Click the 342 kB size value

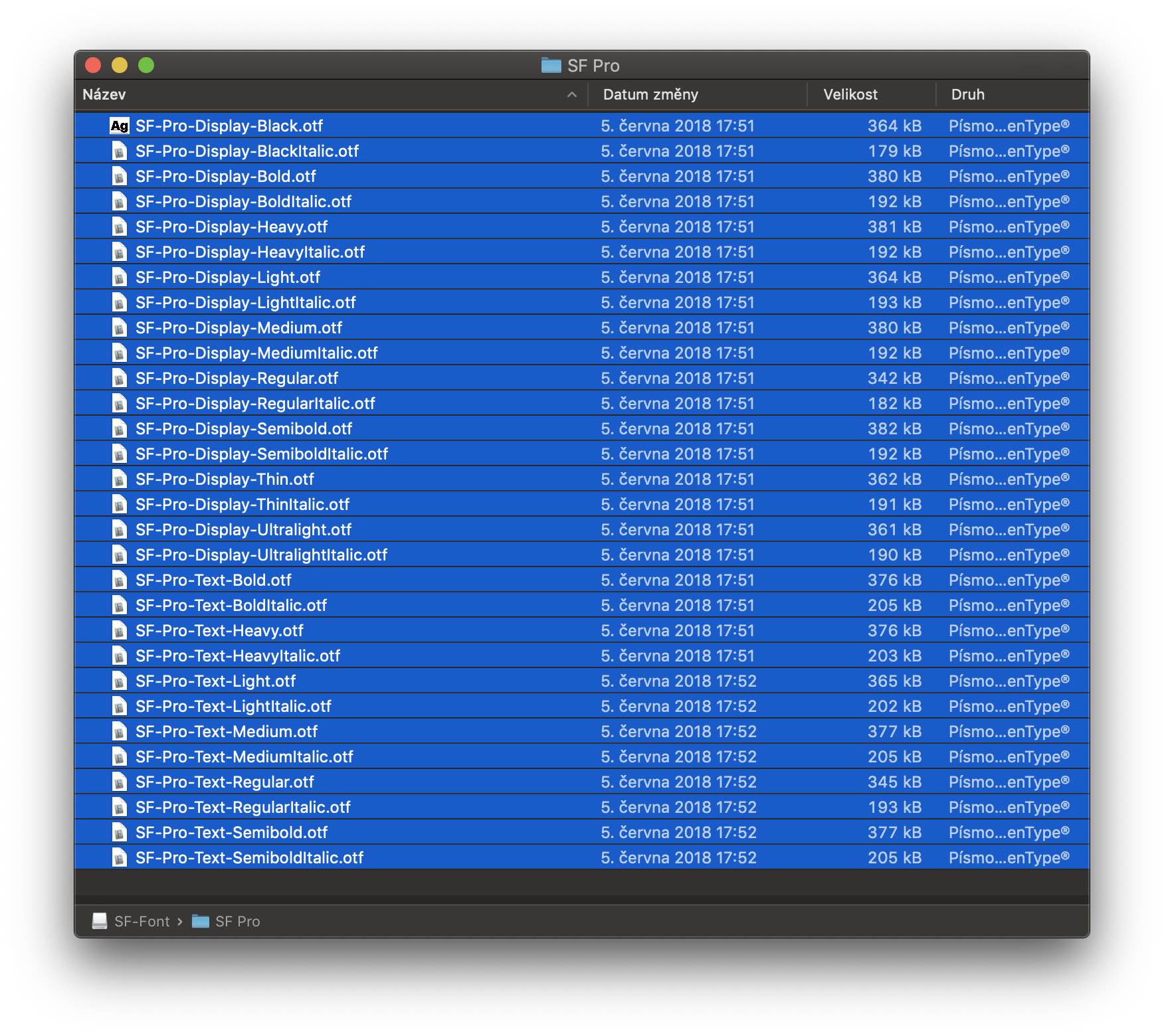pyautogui.click(x=894, y=378)
